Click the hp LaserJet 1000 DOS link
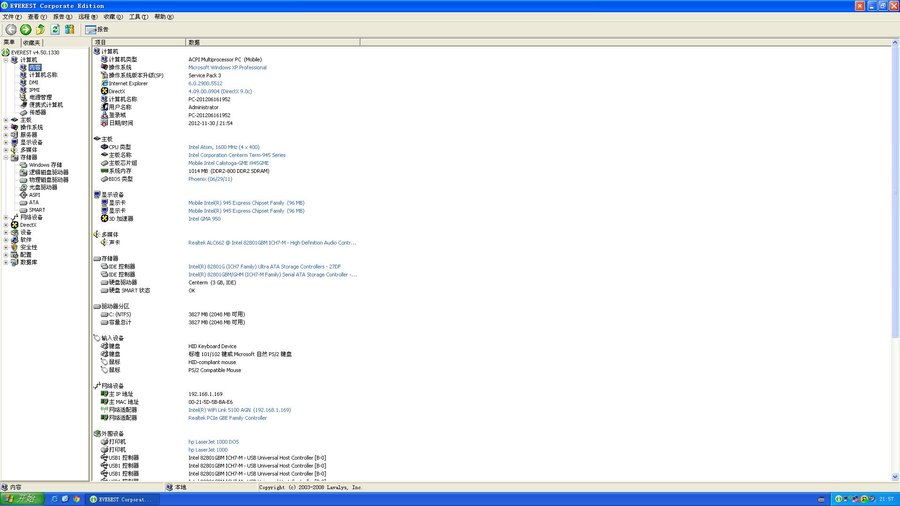The height and width of the screenshot is (506, 900). click(x=212, y=442)
